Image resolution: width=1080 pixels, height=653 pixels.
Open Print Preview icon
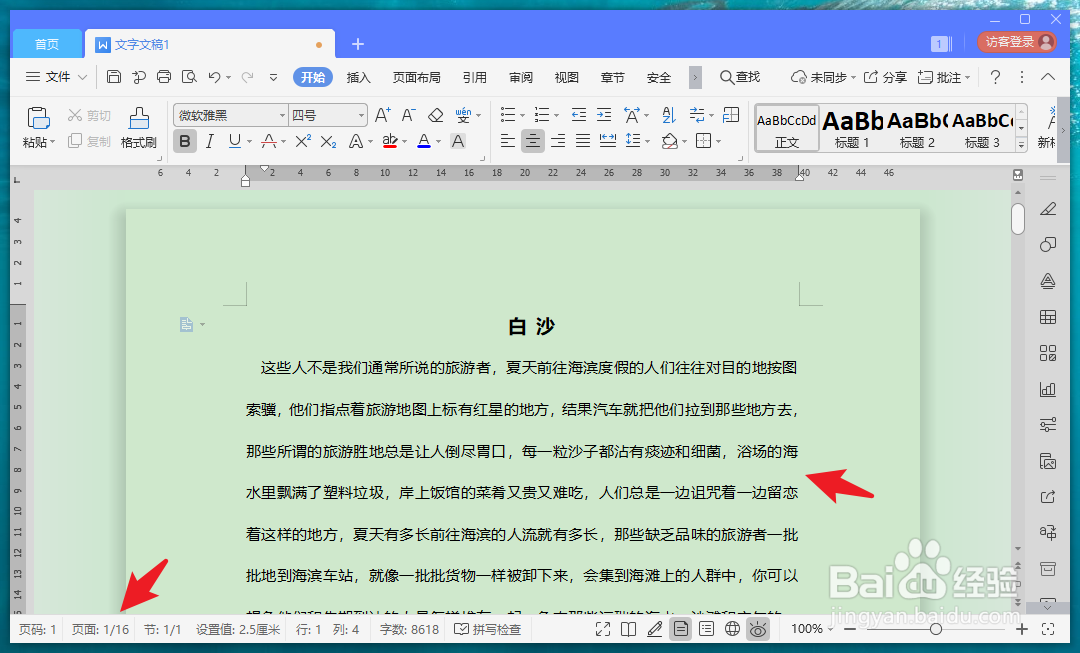click(x=189, y=77)
